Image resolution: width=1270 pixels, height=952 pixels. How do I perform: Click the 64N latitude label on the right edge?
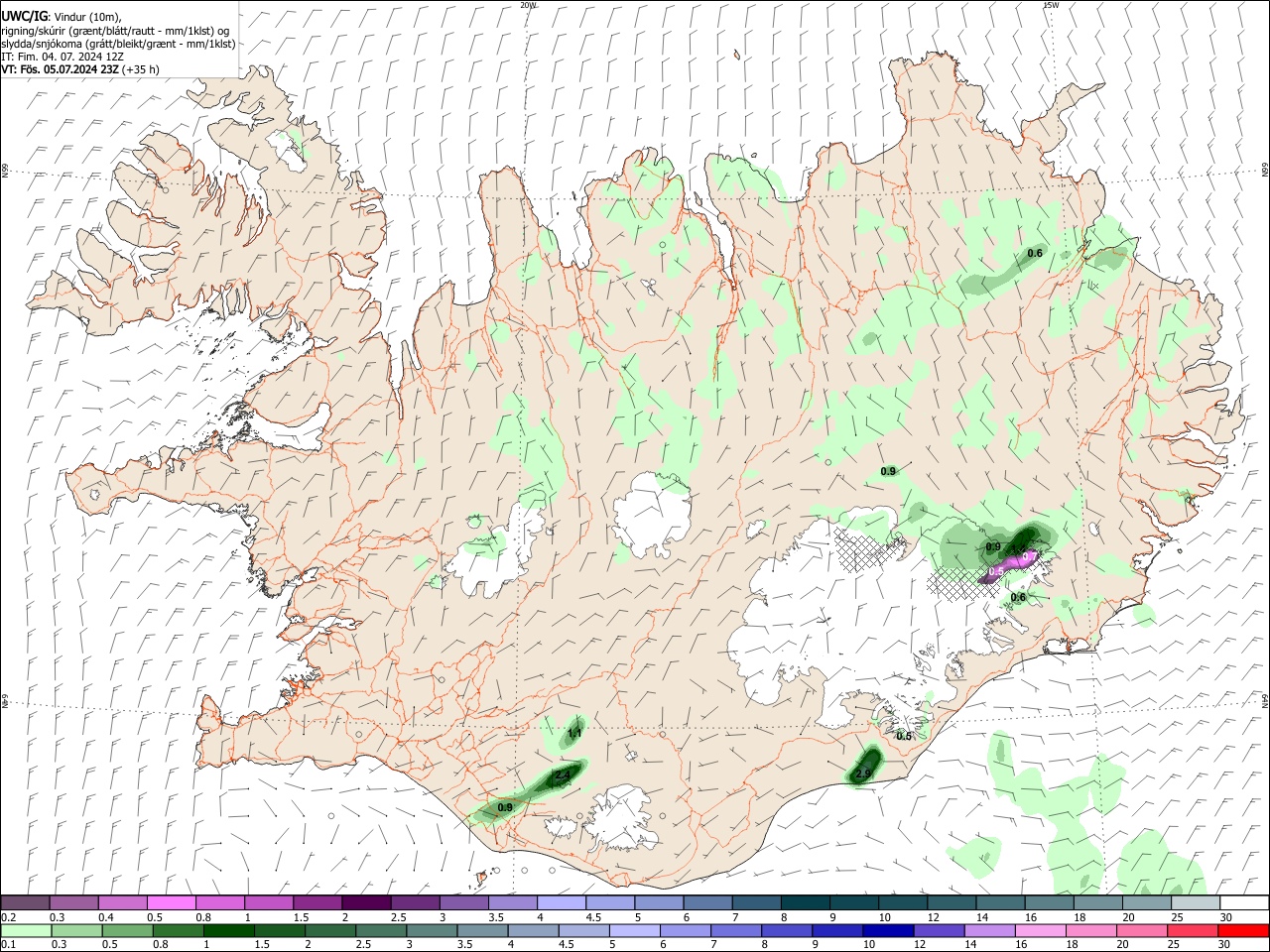click(1266, 700)
